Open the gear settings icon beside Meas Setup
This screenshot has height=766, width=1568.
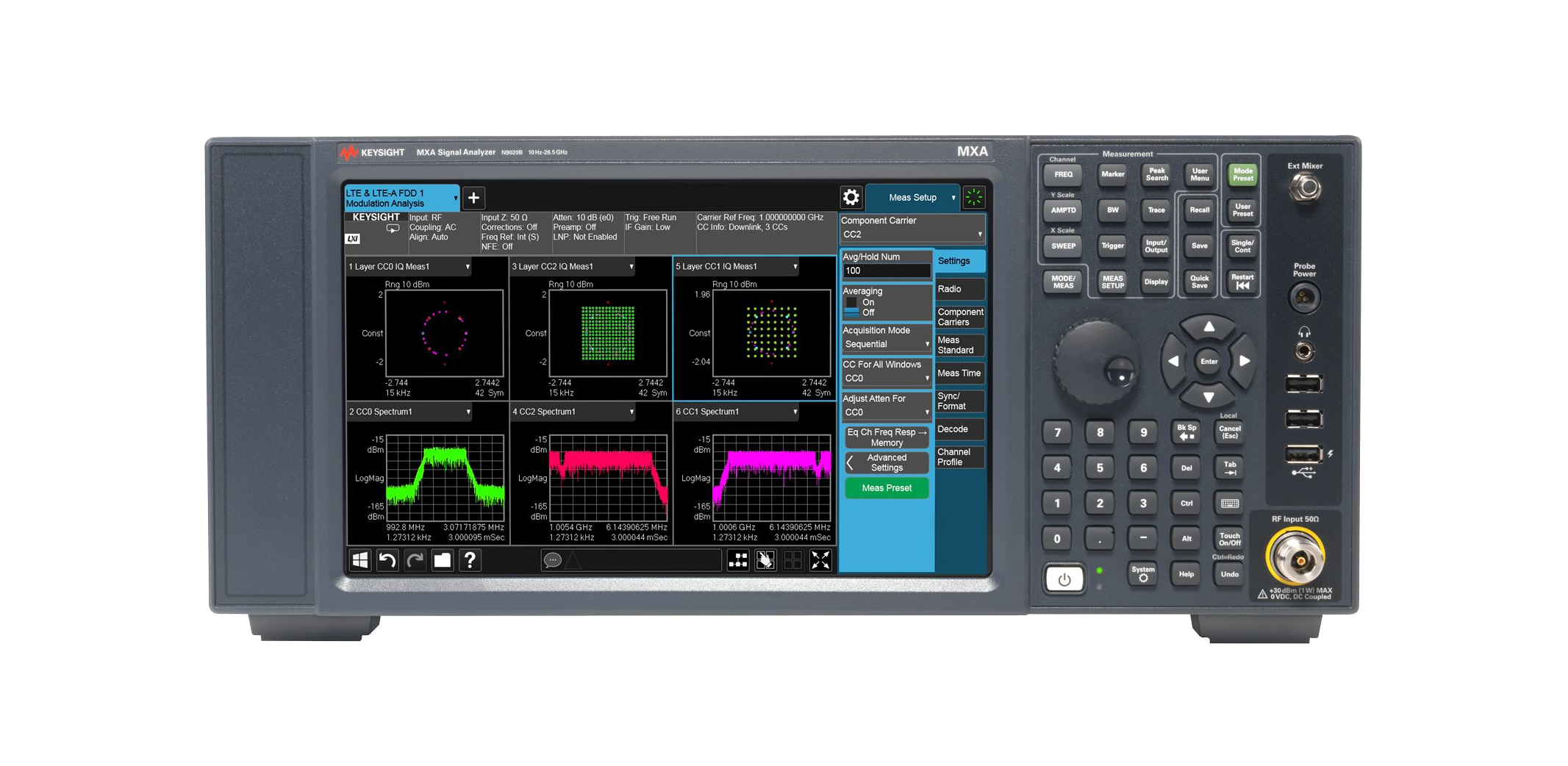pyautogui.click(x=851, y=197)
